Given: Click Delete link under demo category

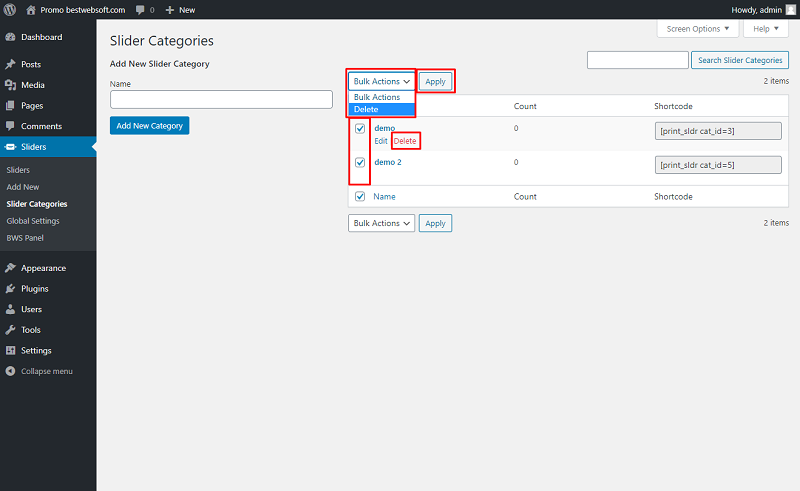Looking at the screenshot, I should [405, 141].
